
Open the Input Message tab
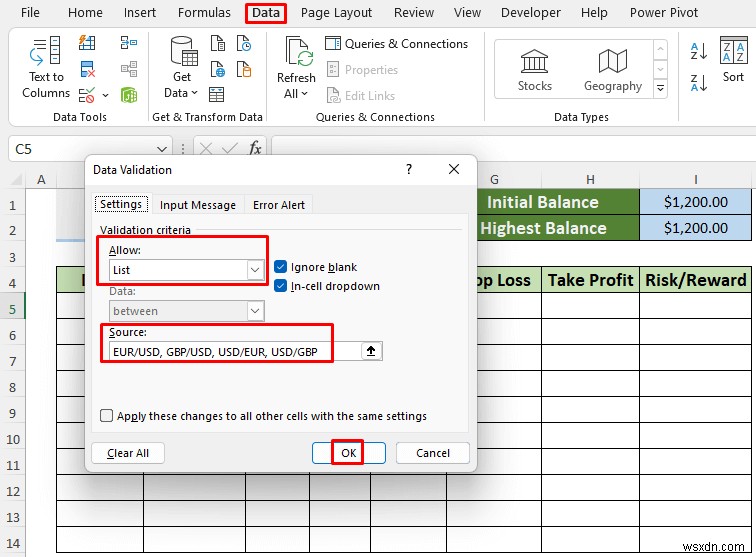pyautogui.click(x=198, y=205)
